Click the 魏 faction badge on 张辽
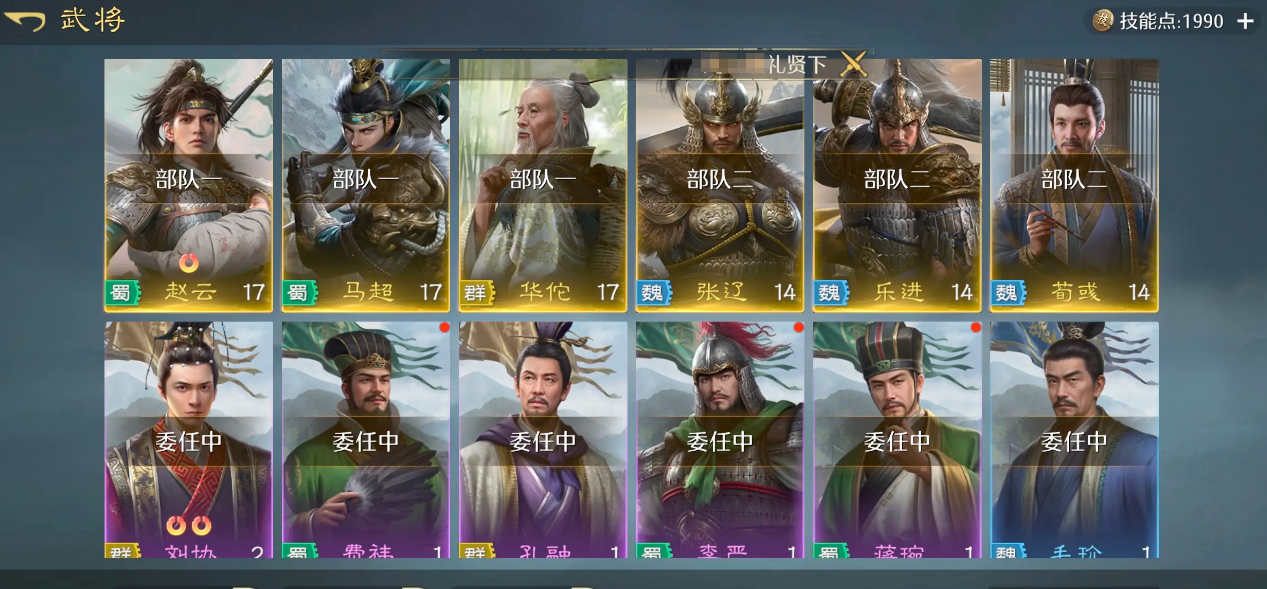1267x589 pixels. 651,292
